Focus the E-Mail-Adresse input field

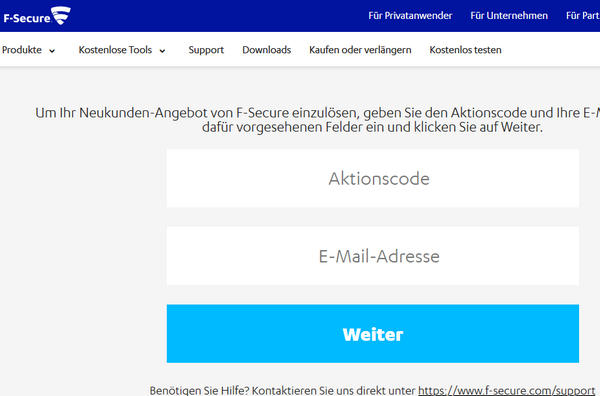(373, 256)
